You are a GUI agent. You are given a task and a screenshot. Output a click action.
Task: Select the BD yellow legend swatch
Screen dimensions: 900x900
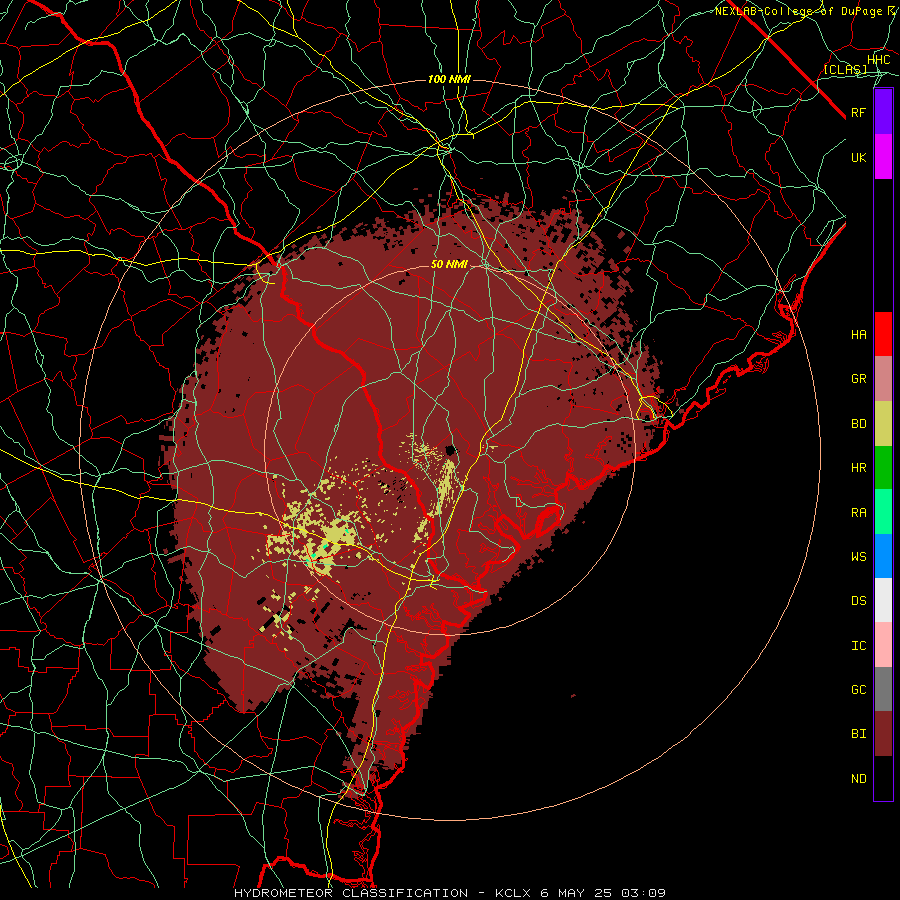pos(883,423)
